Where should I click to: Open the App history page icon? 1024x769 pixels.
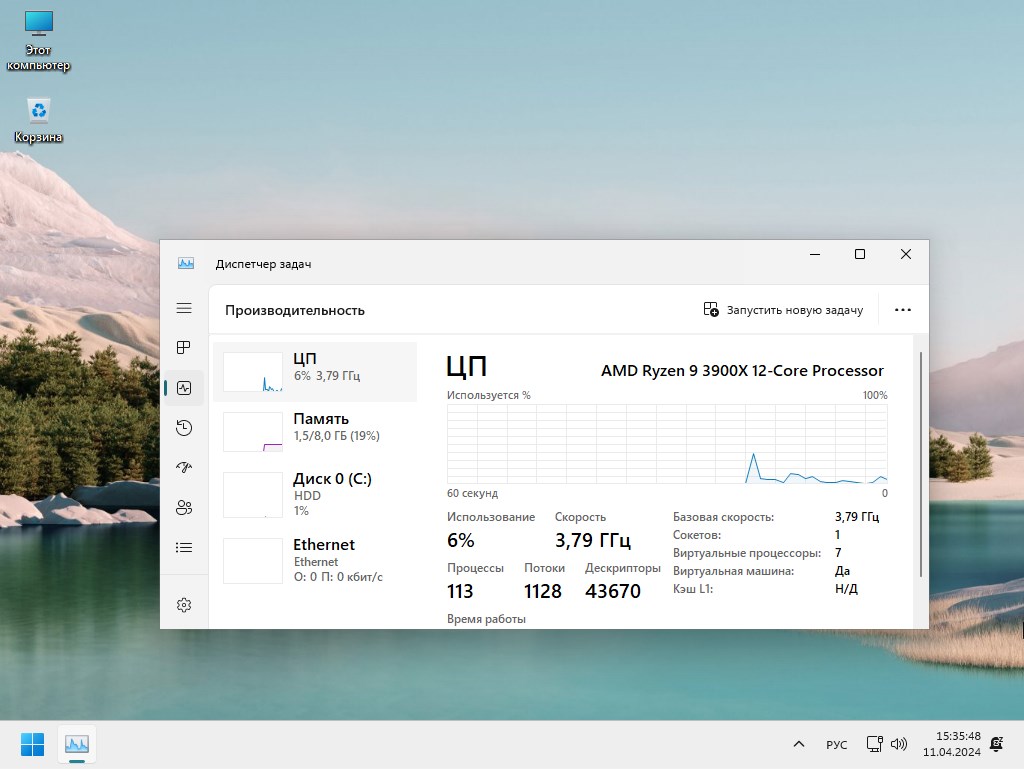coord(184,428)
